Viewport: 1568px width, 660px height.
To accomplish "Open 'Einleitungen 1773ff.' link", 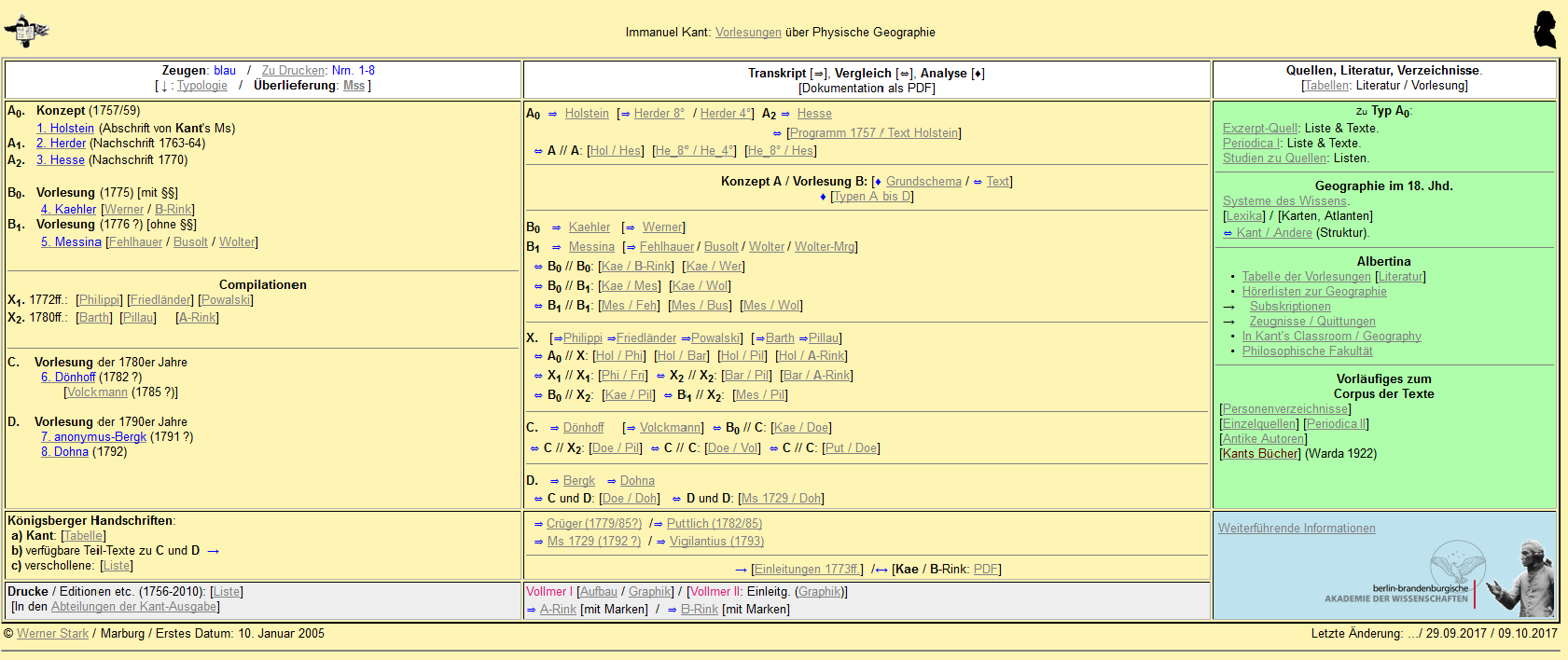I will 808,570.
